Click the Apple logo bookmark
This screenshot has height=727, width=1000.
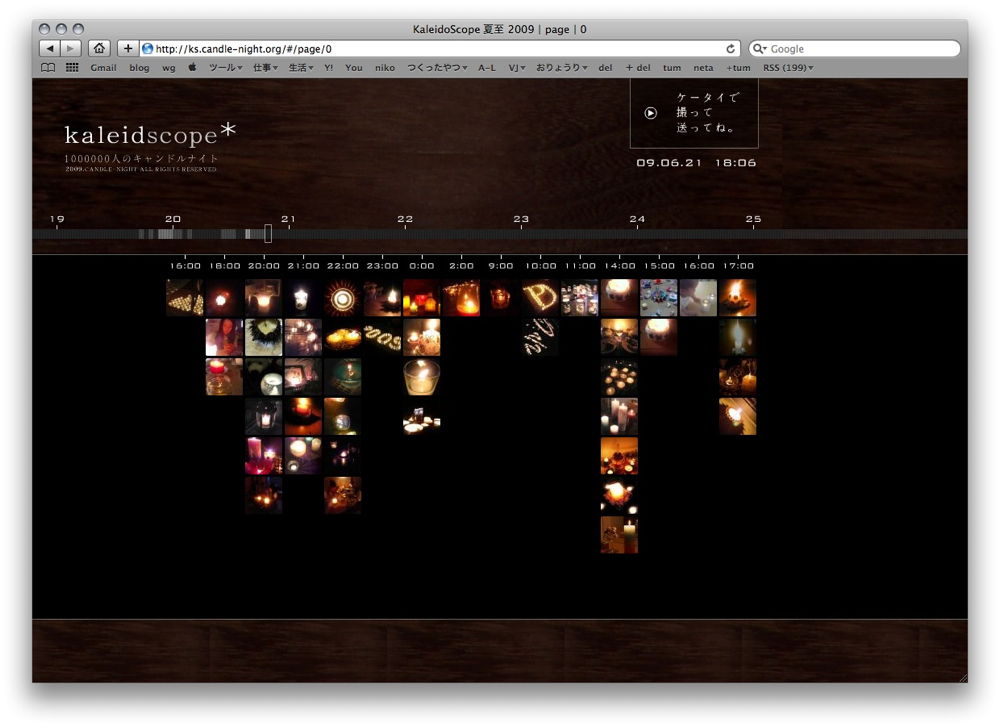tap(192, 67)
